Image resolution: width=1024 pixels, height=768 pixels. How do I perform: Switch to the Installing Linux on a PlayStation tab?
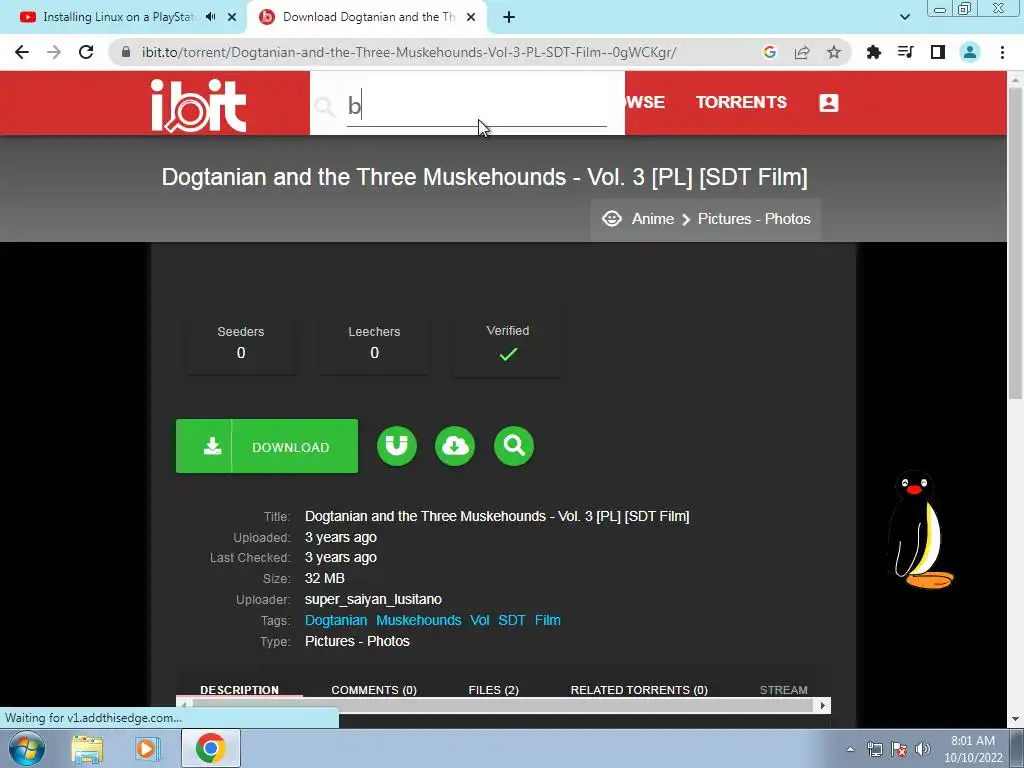[118, 17]
